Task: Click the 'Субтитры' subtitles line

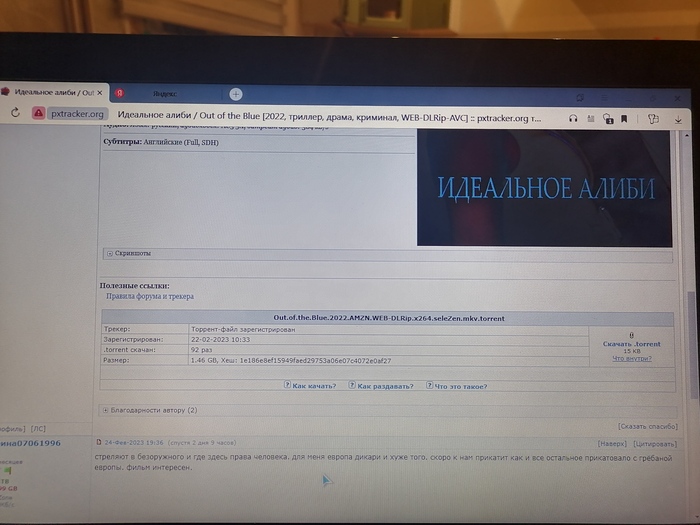Action: click(x=161, y=142)
